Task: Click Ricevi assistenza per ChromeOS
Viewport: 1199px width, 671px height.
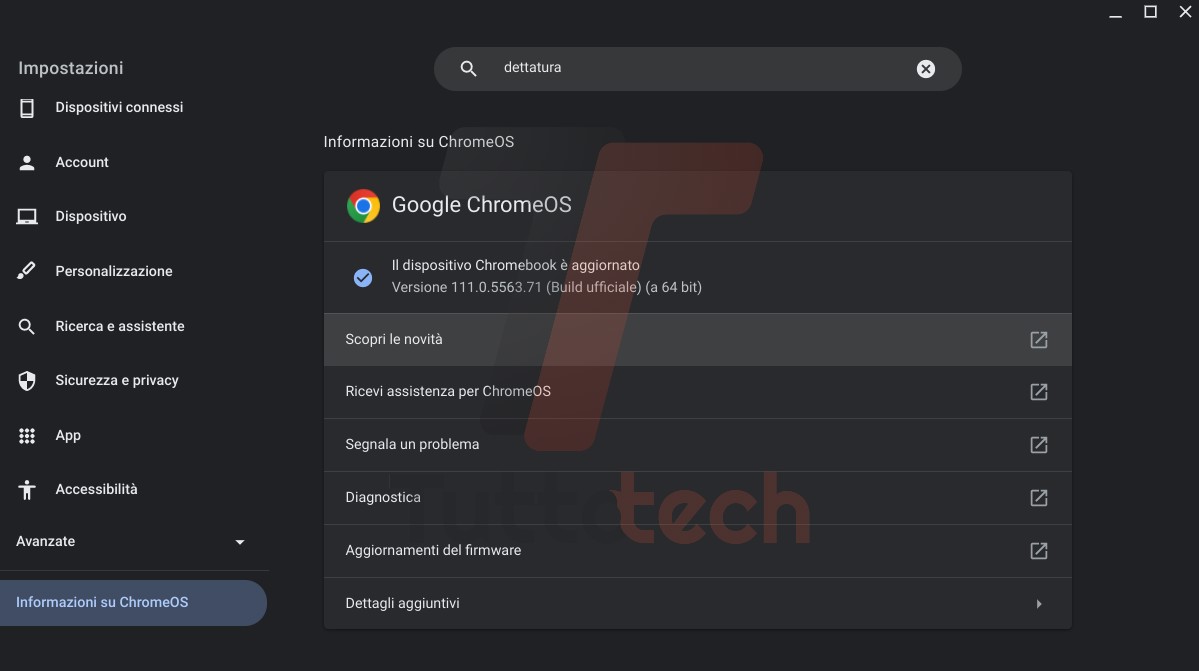Action: point(448,392)
